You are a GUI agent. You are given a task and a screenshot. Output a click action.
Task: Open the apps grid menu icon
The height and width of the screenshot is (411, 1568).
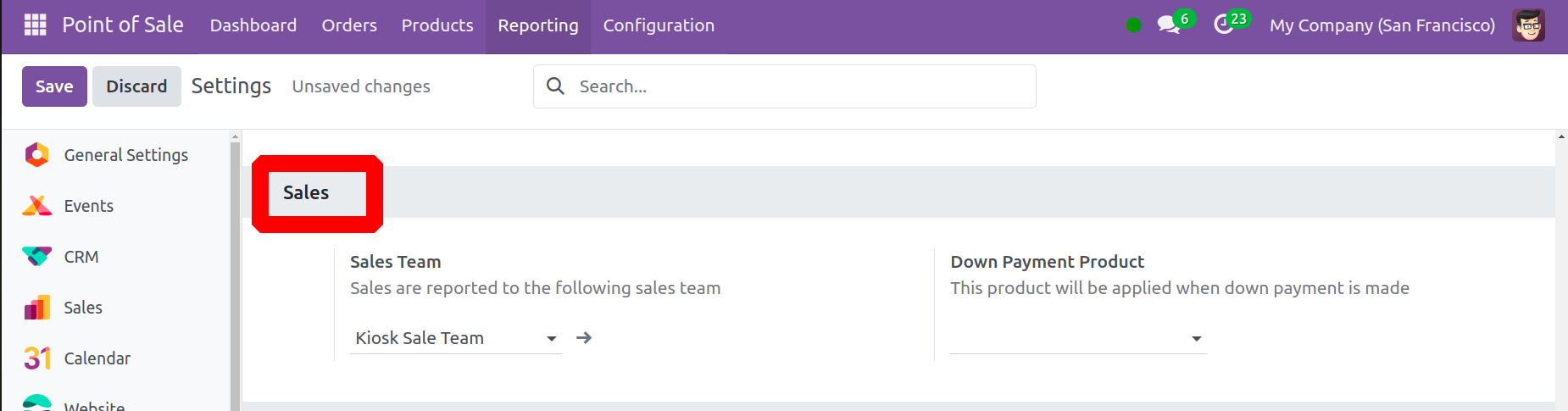pyautogui.click(x=35, y=25)
